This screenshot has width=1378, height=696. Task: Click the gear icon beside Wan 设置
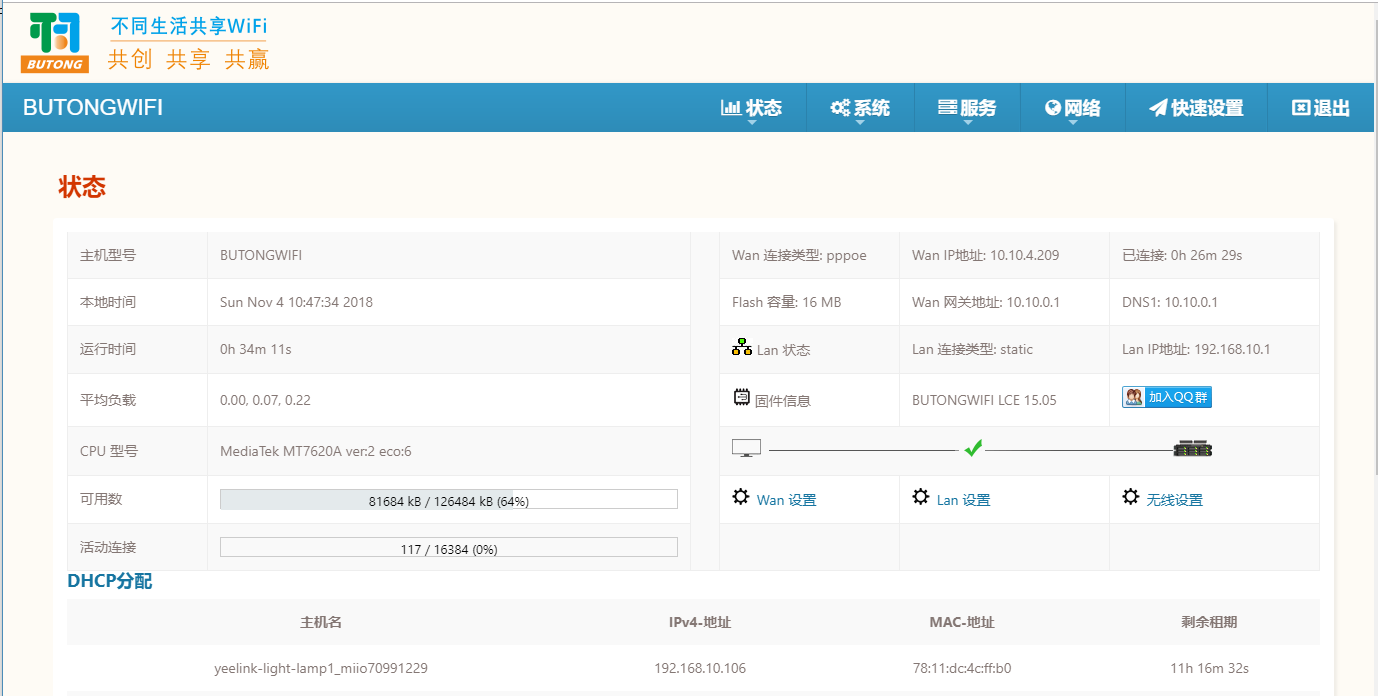tap(741, 497)
